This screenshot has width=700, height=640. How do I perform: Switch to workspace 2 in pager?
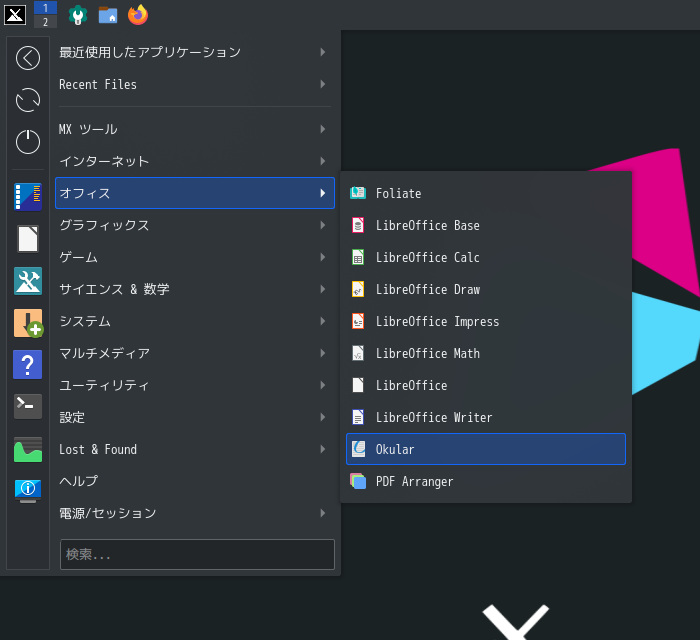click(x=45, y=22)
